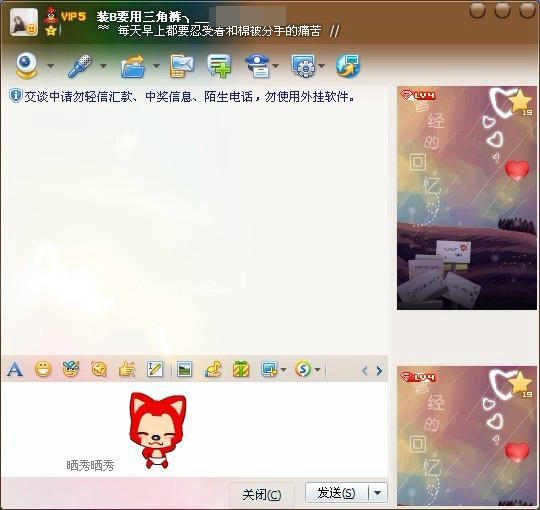Send a gift using gift box icon
540x510 pixels.
point(241,369)
